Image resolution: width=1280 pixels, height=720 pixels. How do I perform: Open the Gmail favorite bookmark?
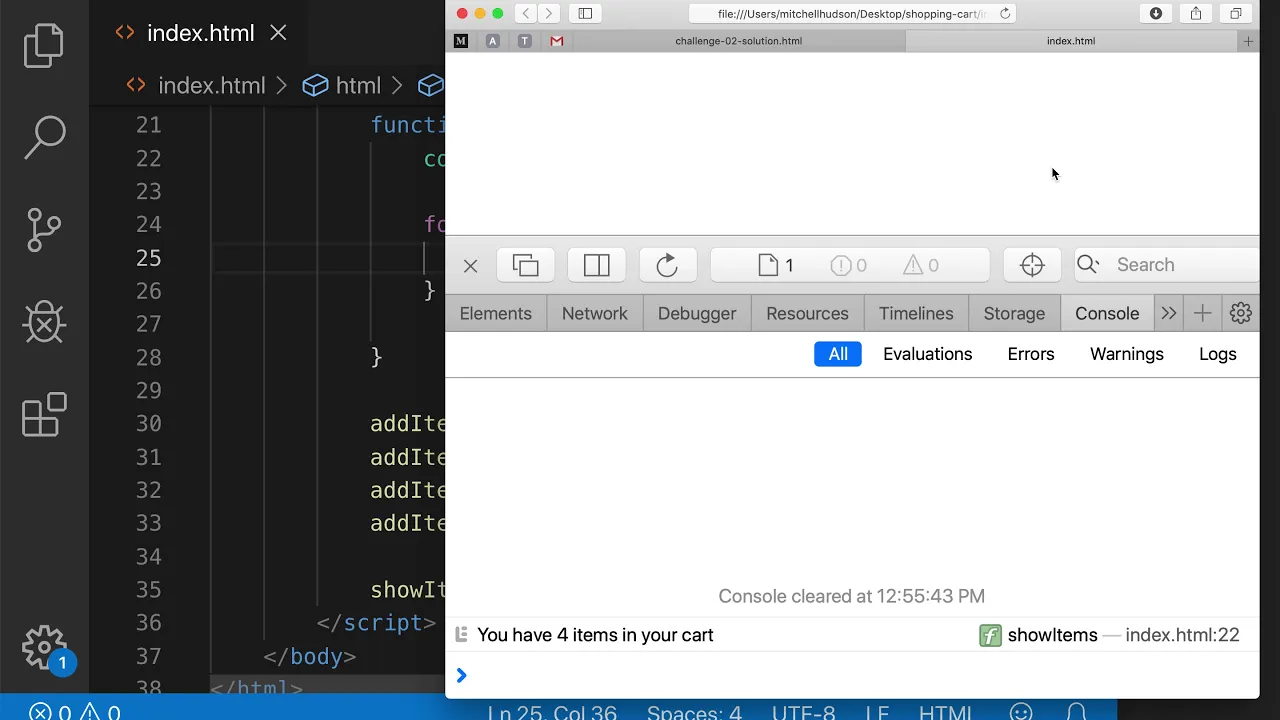(x=557, y=41)
